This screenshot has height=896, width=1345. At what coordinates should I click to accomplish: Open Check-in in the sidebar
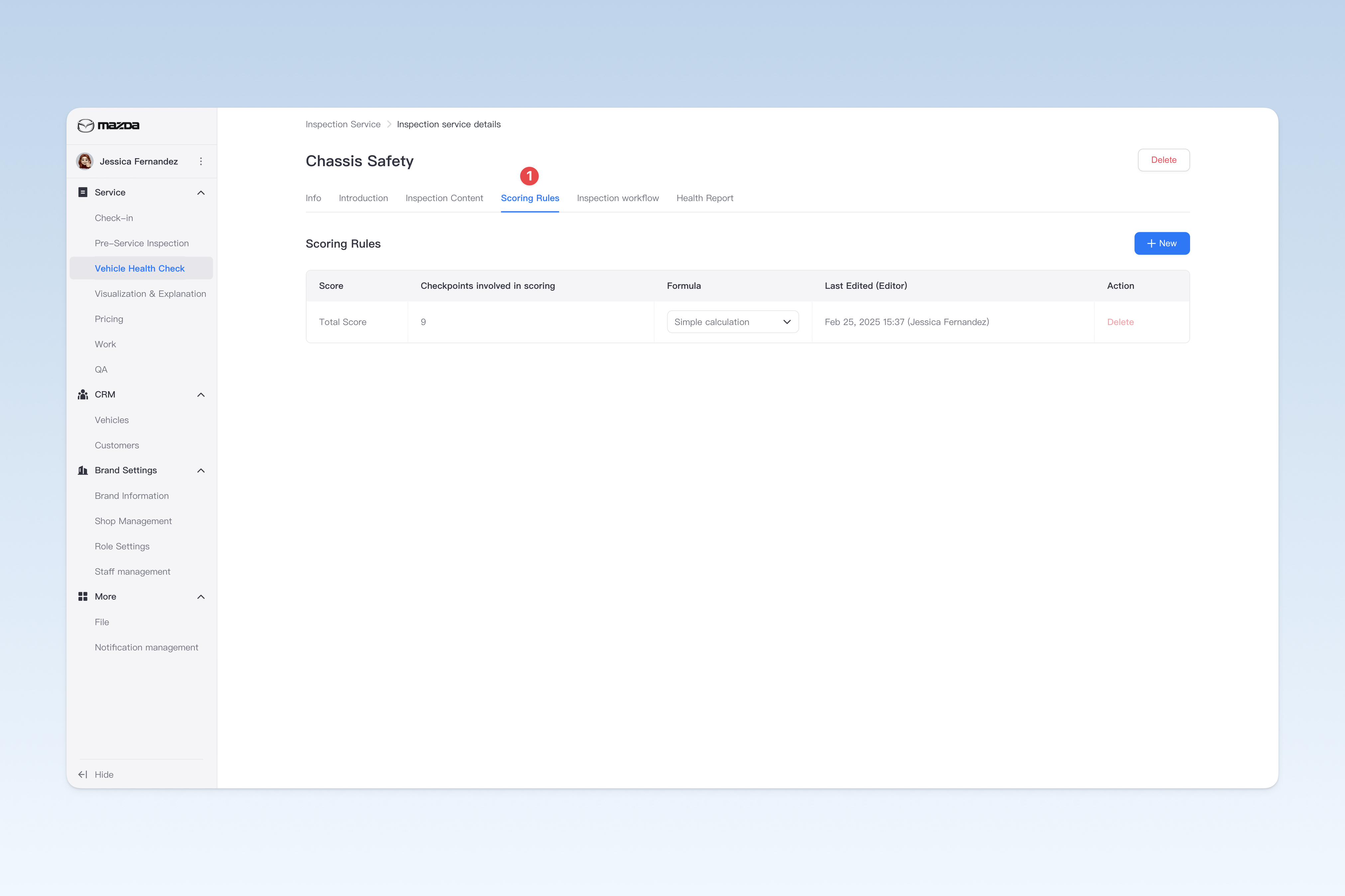point(114,218)
